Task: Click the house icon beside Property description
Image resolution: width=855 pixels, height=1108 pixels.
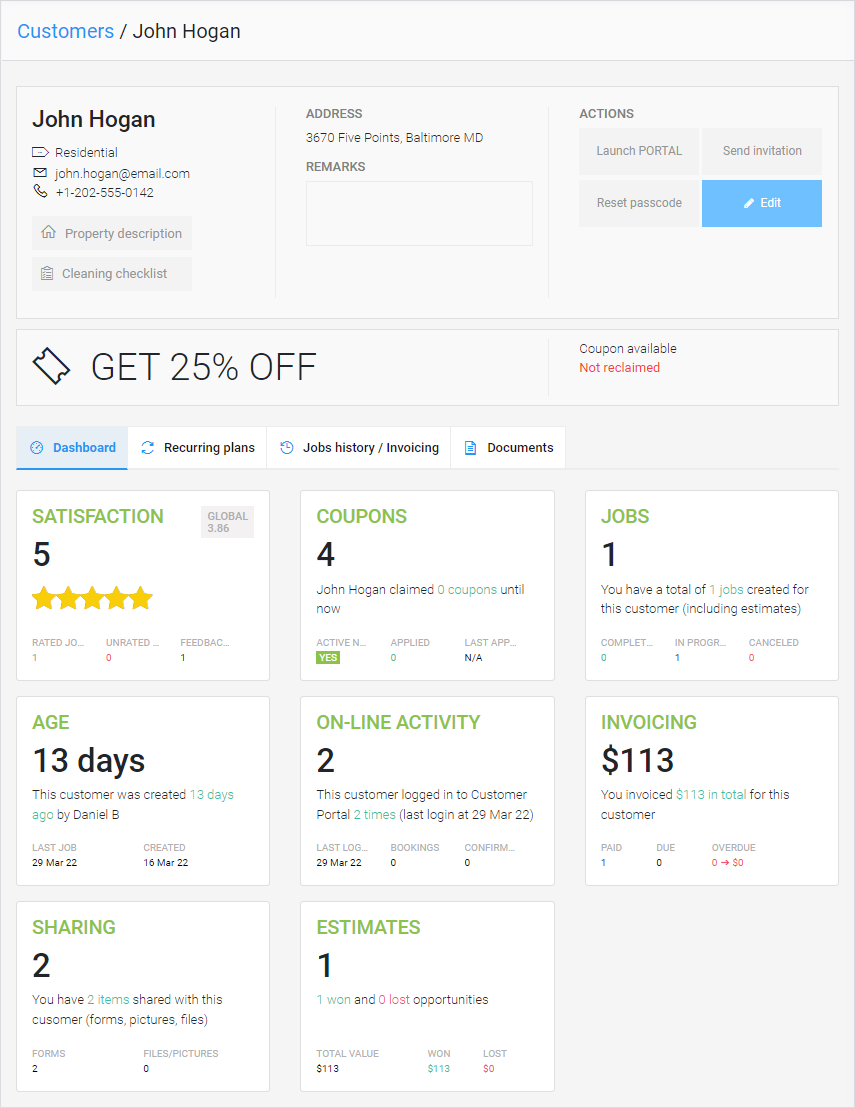Action: click(48, 233)
